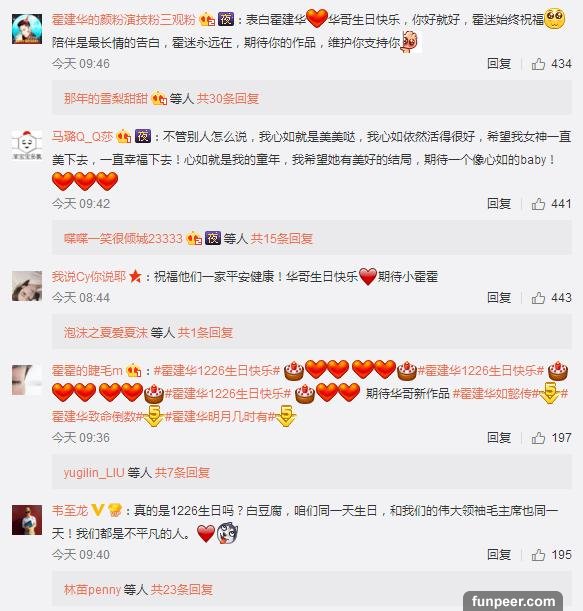Reply to the 09:46 comment
The image size is (583, 611).
coord(499,64)
